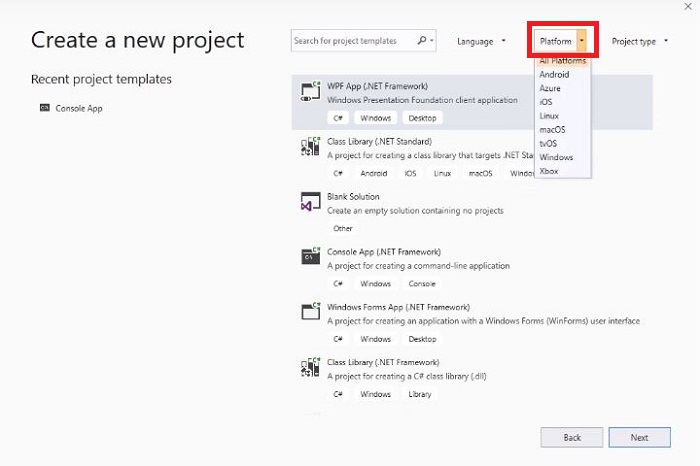Click the C# tag under WPF App
The height and width of the screenshot is (466, 700).
click(338, 118)
